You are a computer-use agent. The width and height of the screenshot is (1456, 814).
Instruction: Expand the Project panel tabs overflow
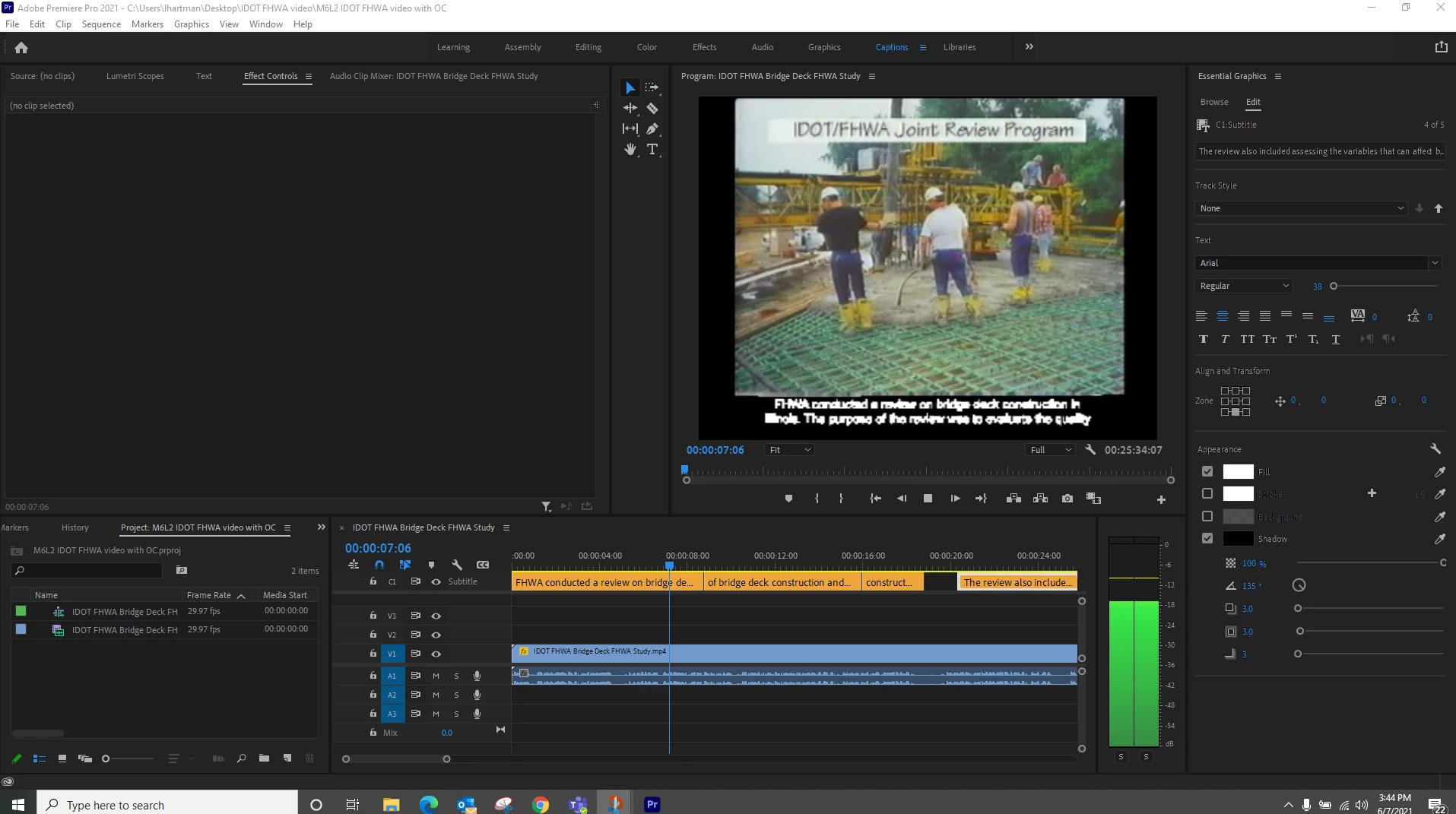(x=322, y=527)
